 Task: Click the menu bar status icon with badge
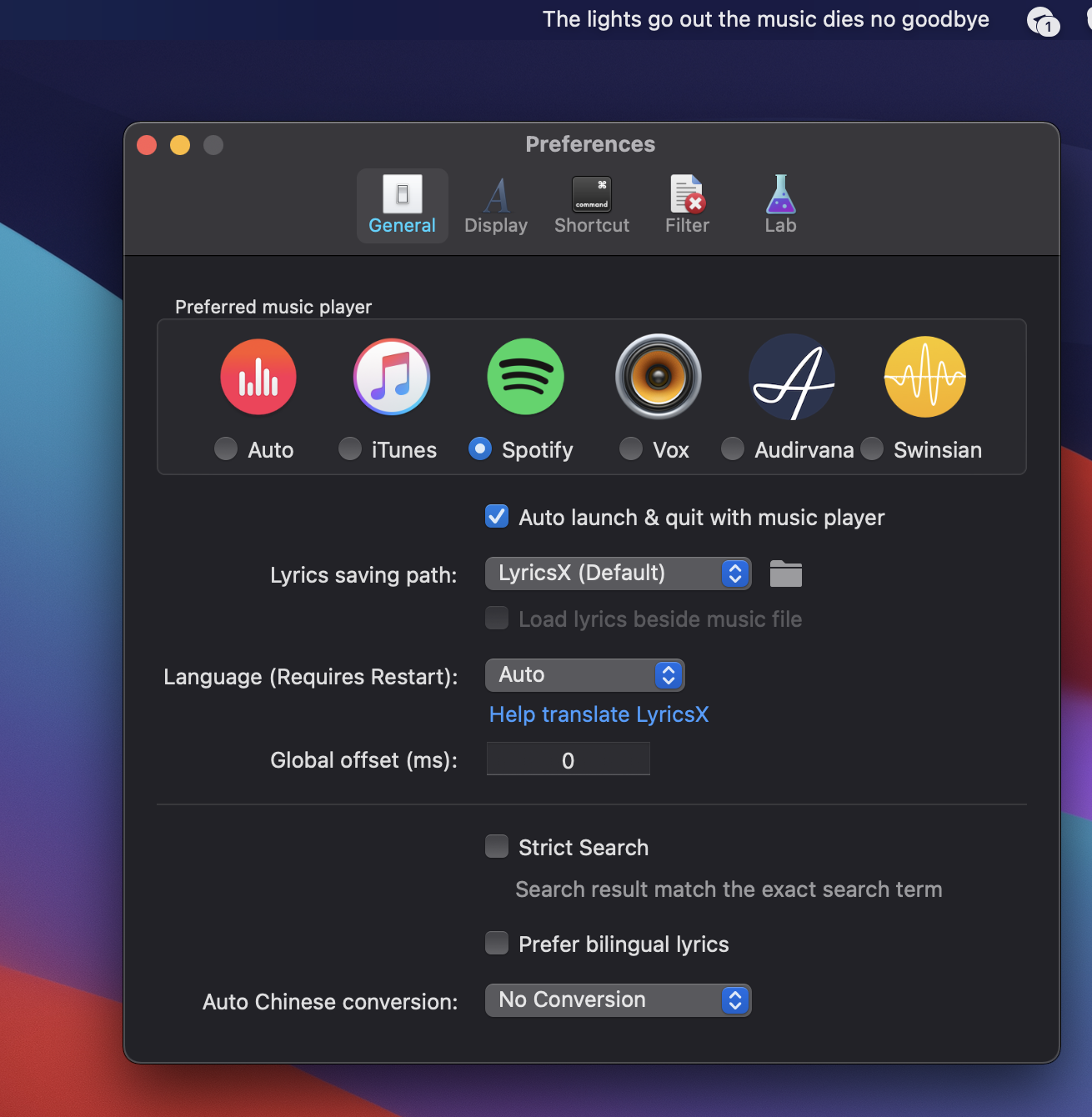click(1043, 21)
